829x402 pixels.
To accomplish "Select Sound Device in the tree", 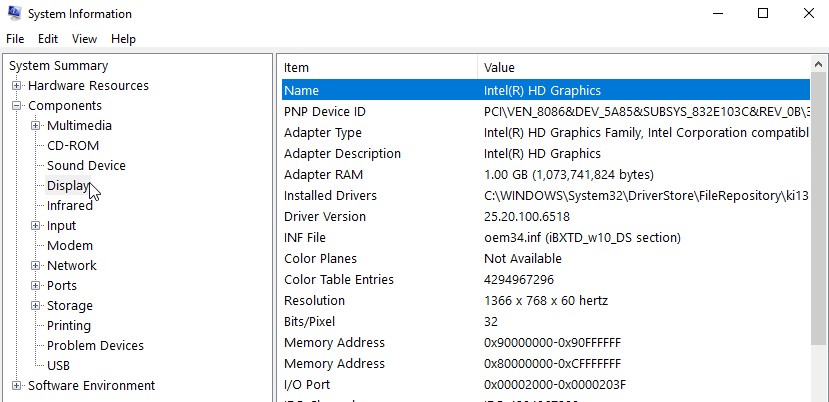I will click(86, 166).
